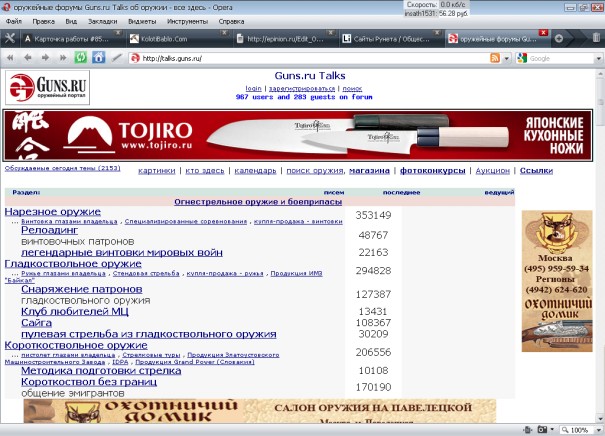Open a new tab with plus icon
This screenshot has width=605, height=436.
click(559, 38)
